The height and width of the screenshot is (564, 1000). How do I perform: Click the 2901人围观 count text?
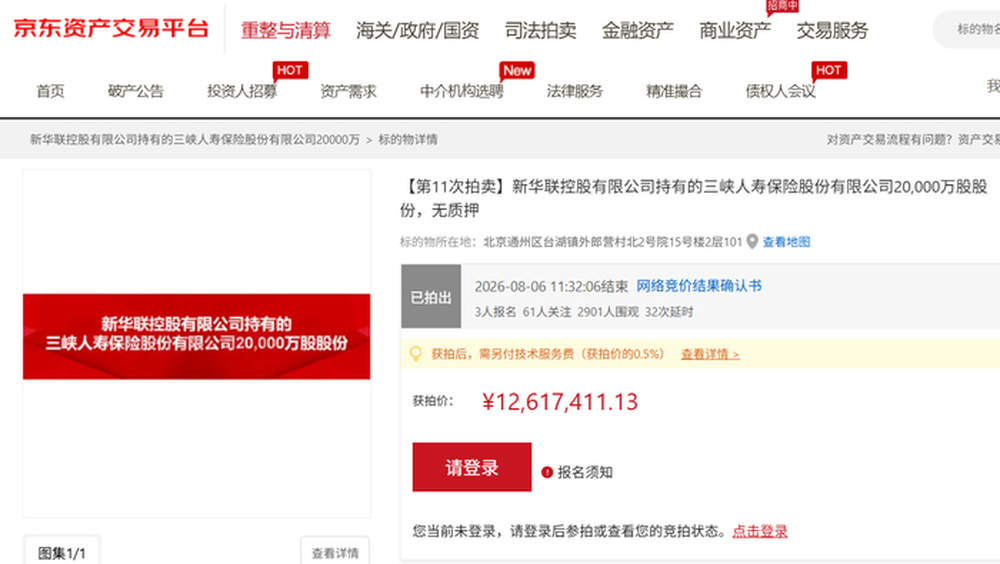[608, 312]
